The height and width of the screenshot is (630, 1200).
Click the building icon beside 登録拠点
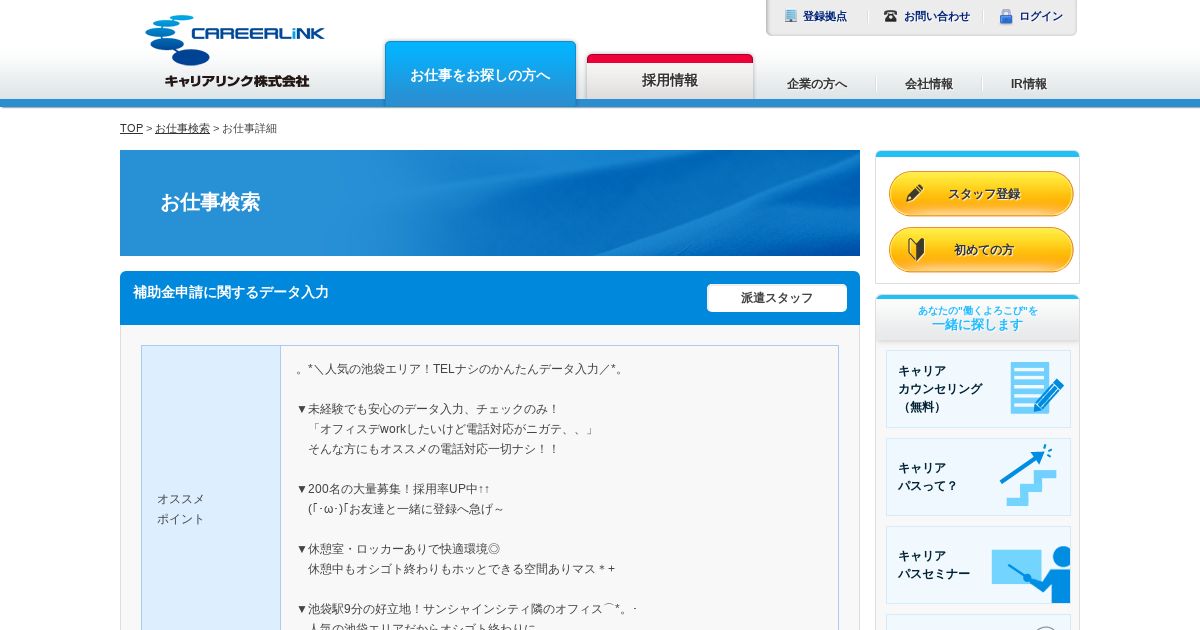791,16
